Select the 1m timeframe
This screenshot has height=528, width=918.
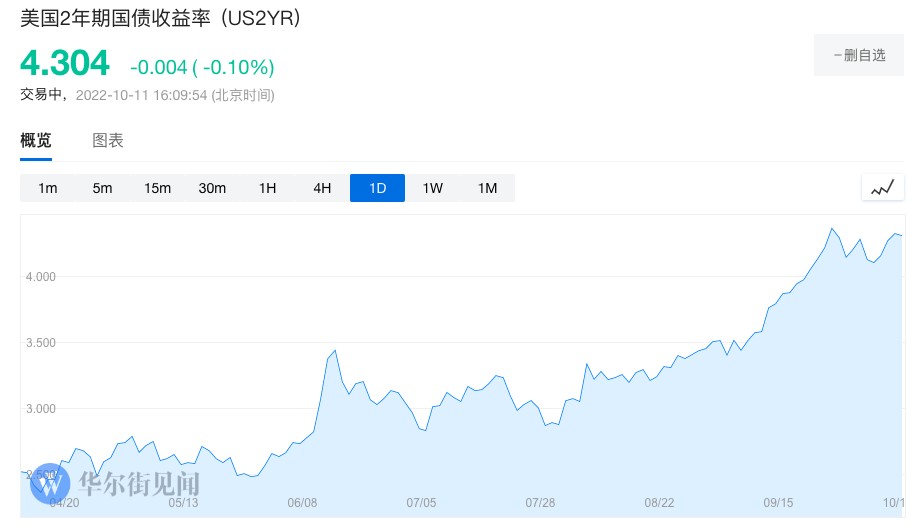click(x=48, y=188)
